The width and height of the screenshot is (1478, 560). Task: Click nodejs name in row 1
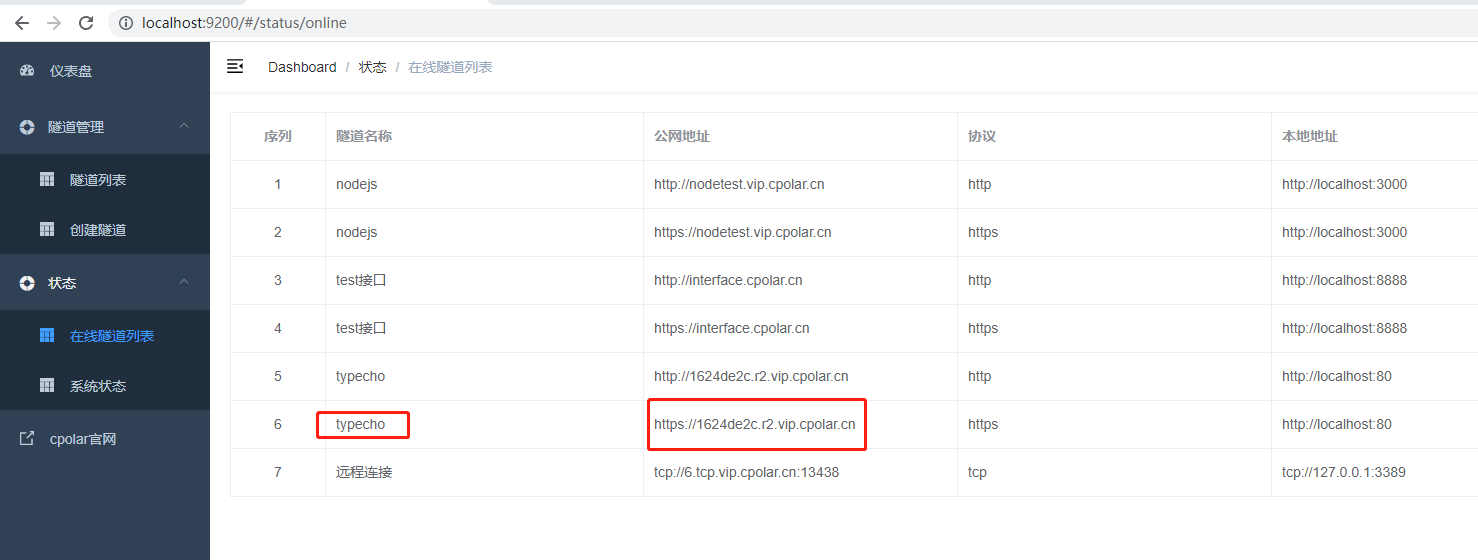(356, 184)
